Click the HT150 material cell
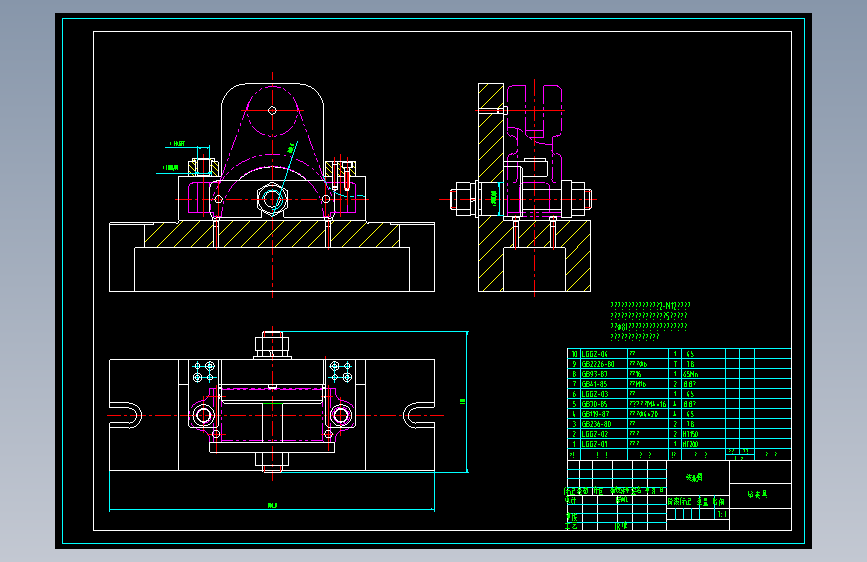 click(690, 434)
